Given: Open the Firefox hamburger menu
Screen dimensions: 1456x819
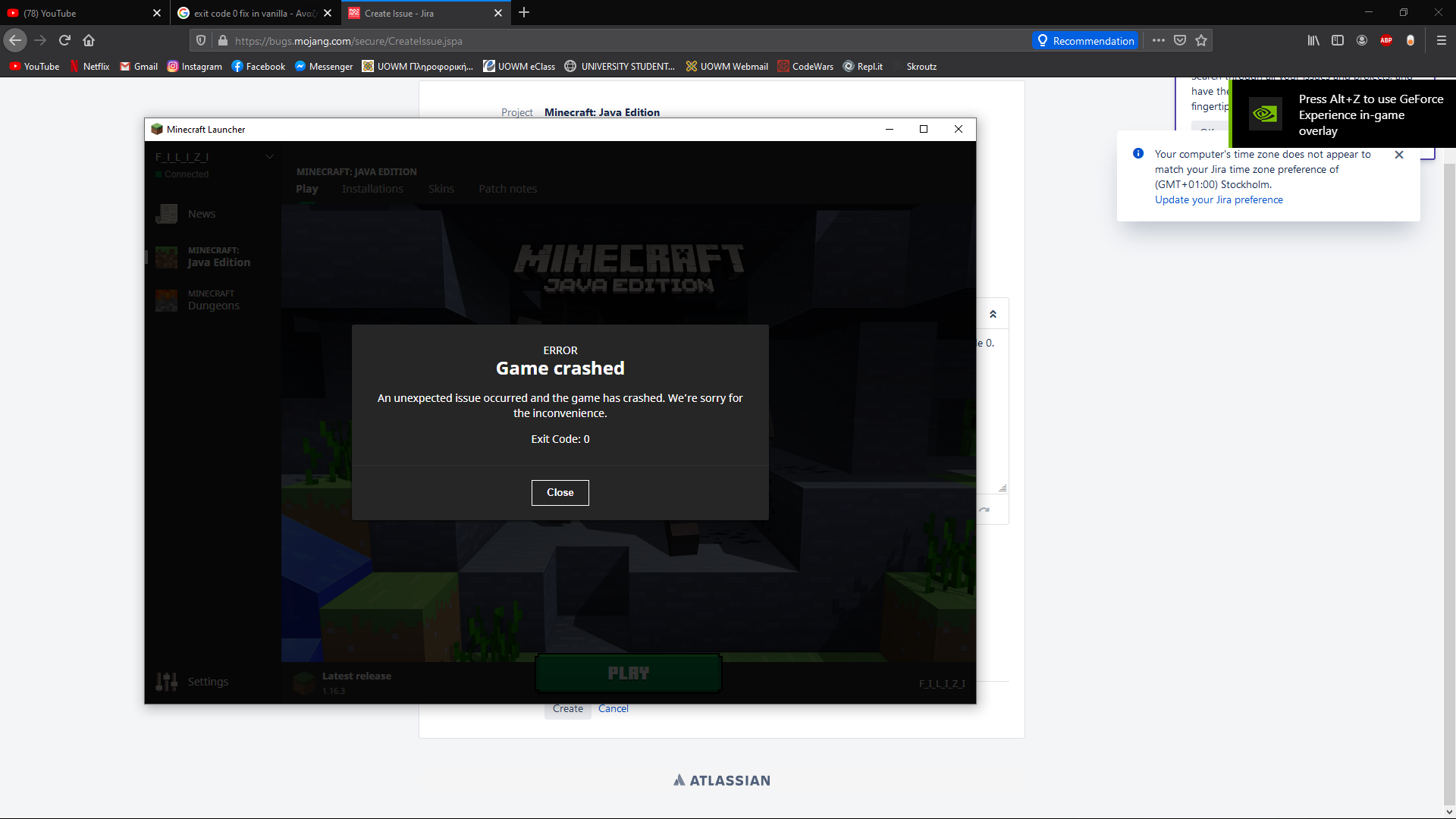Looking at the screenshot, I should [1442, 40].
